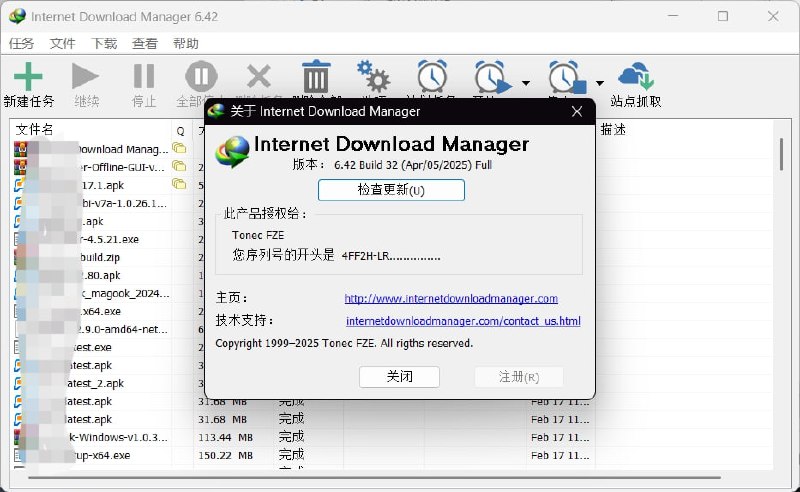
Task: Click the alarm clock scheduler icon
Action: (x=432, y=77)
